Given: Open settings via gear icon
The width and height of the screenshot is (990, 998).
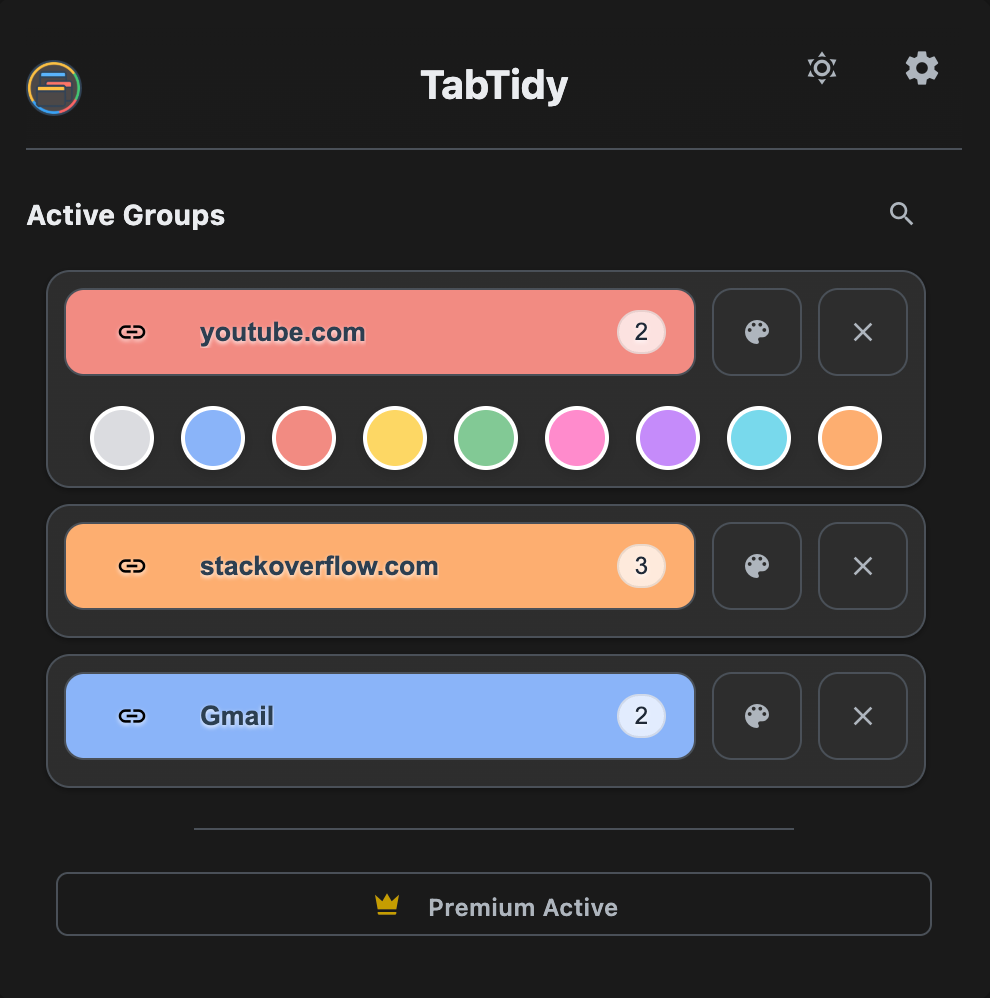Looking at the screenshot, I should pyautogui.click(x=921, y=68).
